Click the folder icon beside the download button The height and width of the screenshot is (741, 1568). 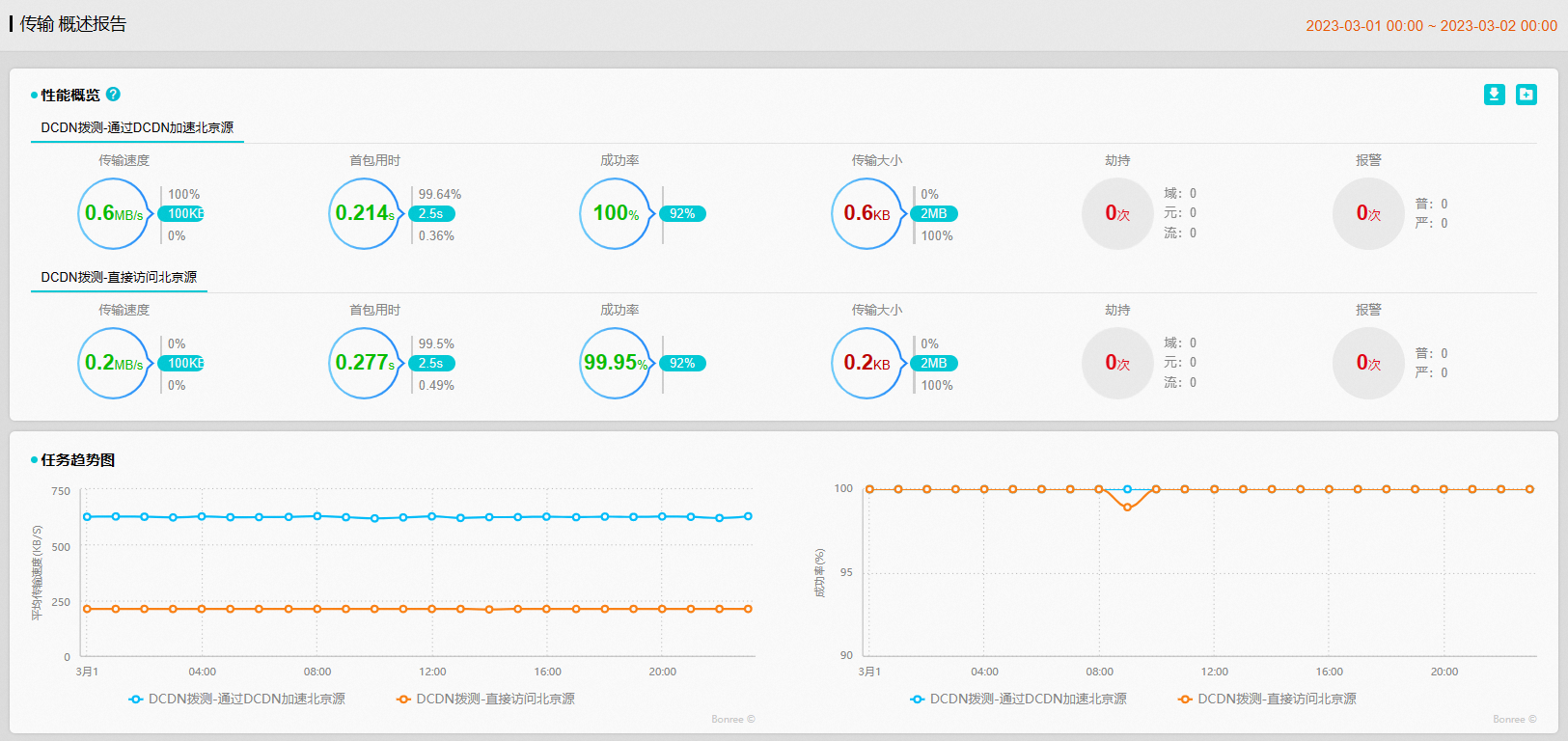pyautogui.click(x=1527, y=95)
